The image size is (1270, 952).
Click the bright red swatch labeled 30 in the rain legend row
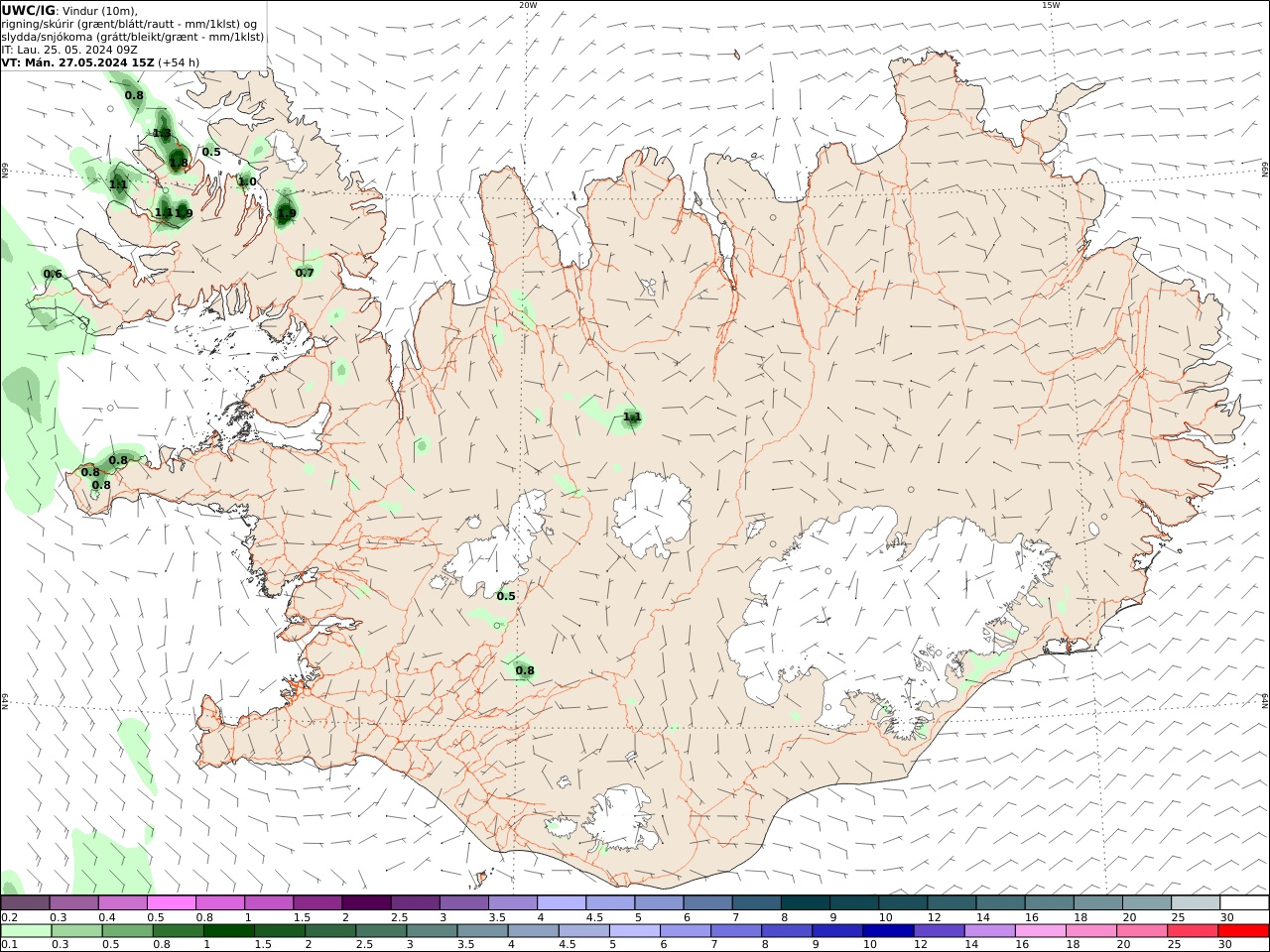[x=1242, y=931]
